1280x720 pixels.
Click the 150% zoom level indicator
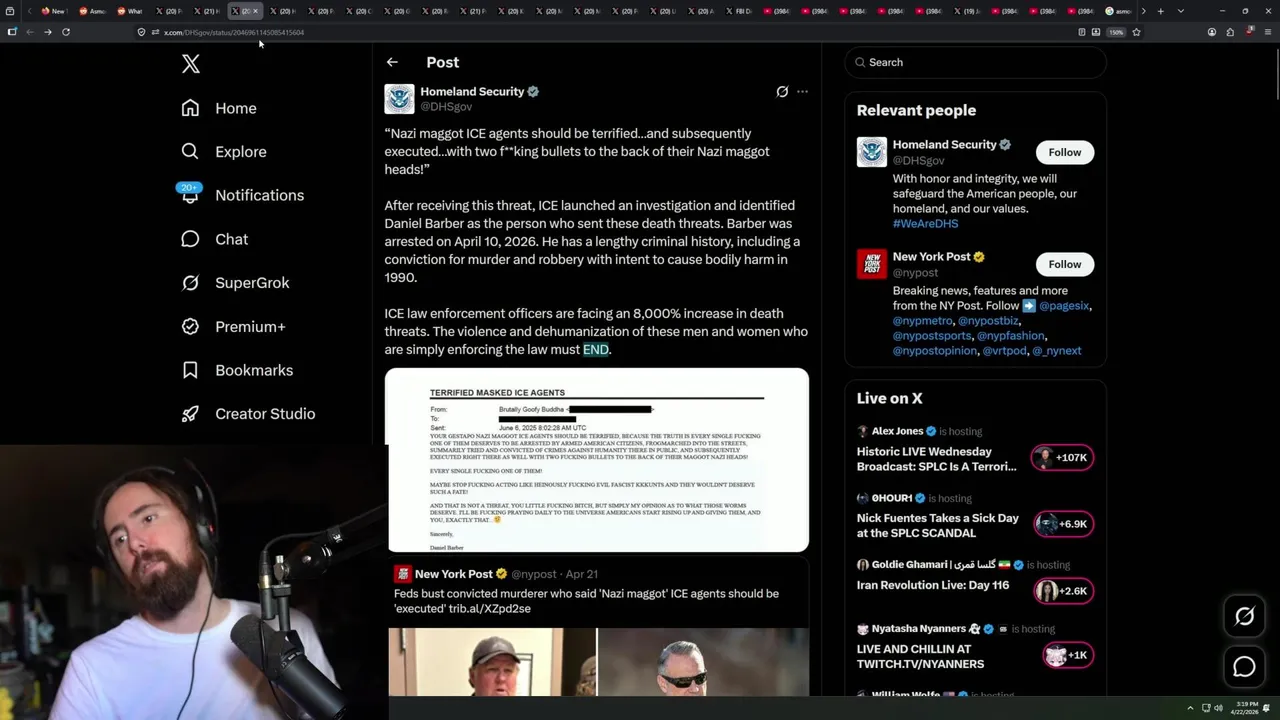click(1116, 32)
